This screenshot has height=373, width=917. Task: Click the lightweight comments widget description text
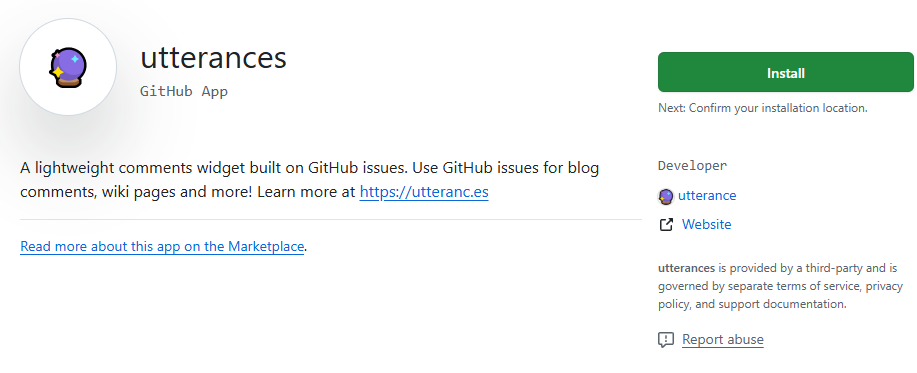coord(310,180)
